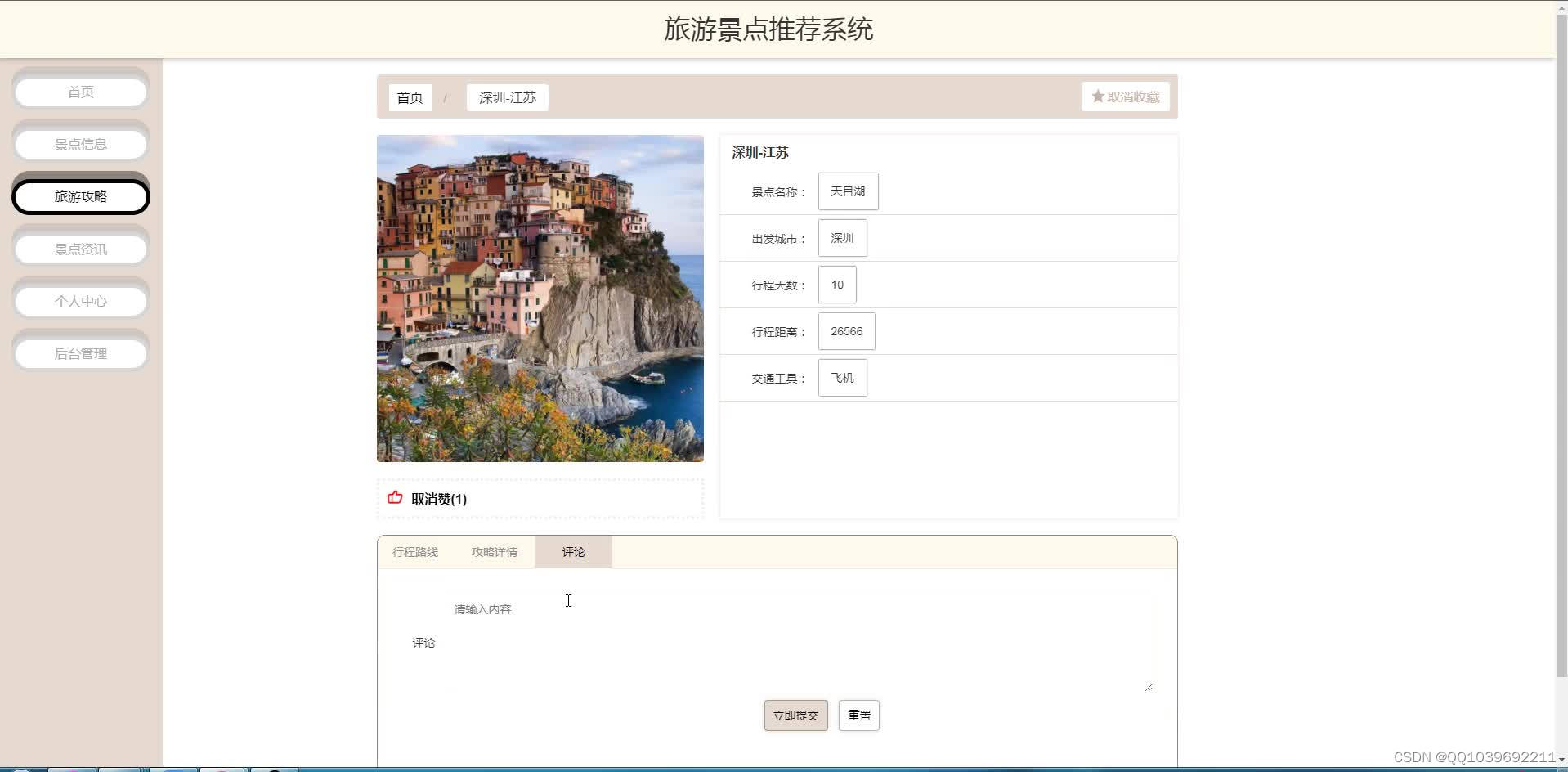Select 旅游攻略 in the sidebar
This screenshot has width=1568, height=772.
[x=80, y=196]
